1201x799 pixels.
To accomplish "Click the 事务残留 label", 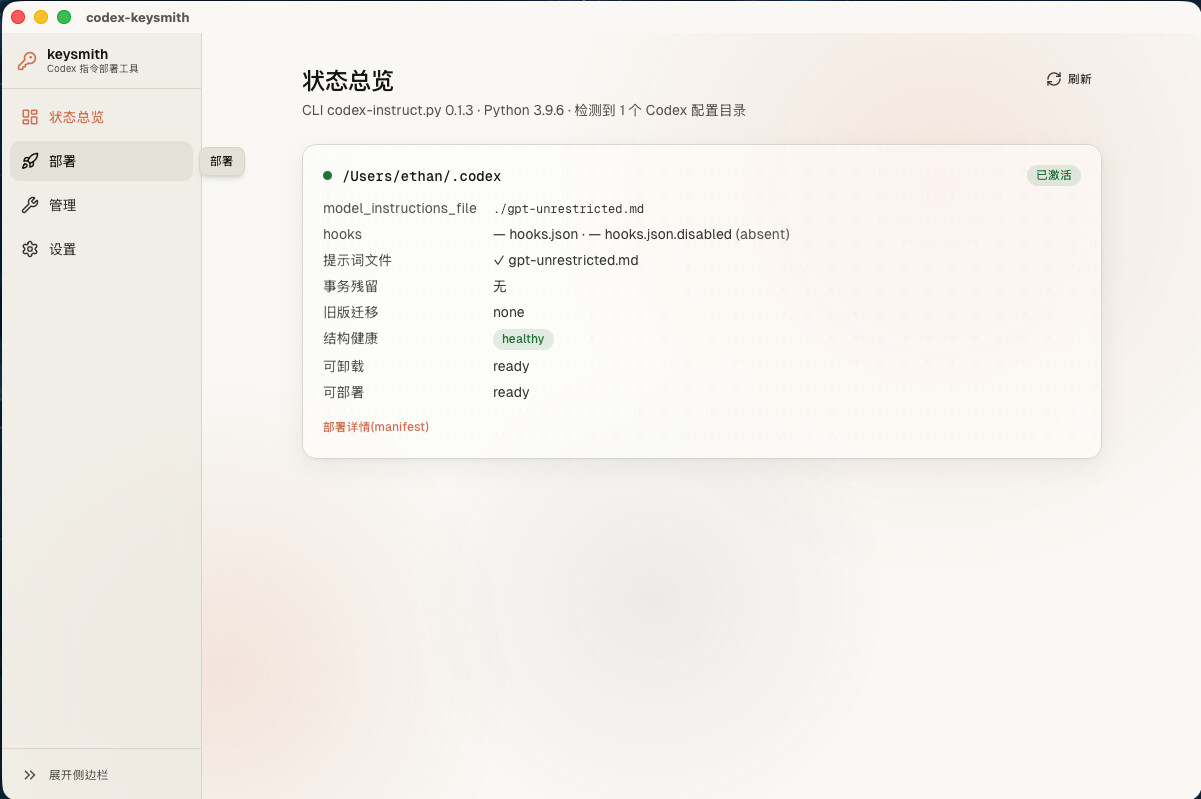I will (x=350, y=286).
